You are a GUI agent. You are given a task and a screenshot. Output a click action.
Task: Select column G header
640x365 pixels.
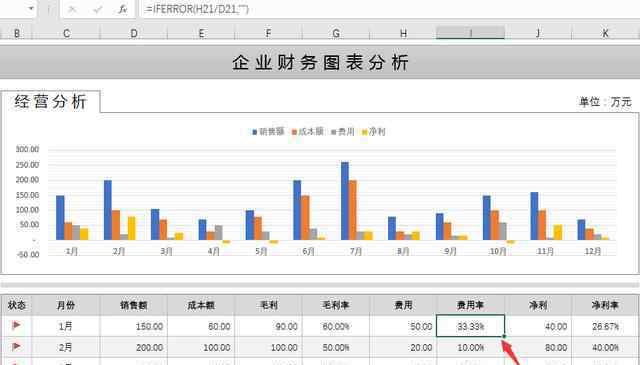[x=336, y=33]
